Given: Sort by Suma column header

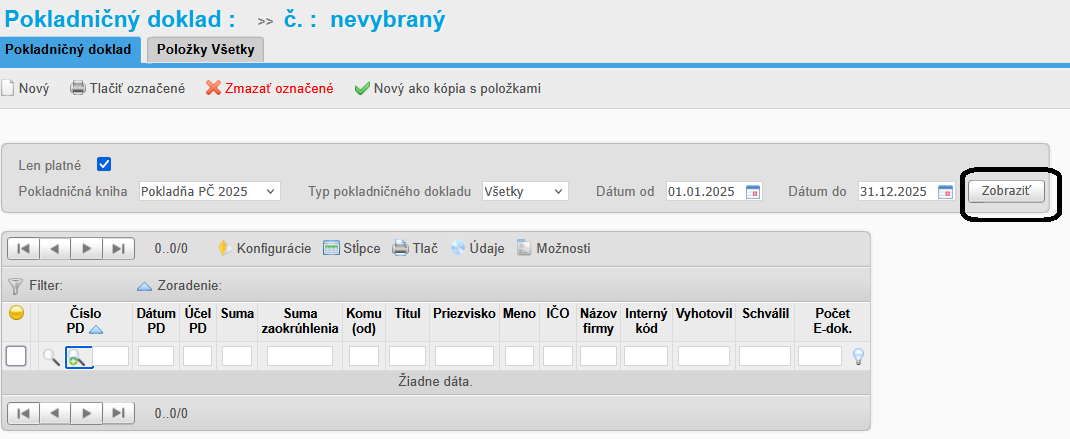Looking at the screenshot, I should click(x=237, y=313).
